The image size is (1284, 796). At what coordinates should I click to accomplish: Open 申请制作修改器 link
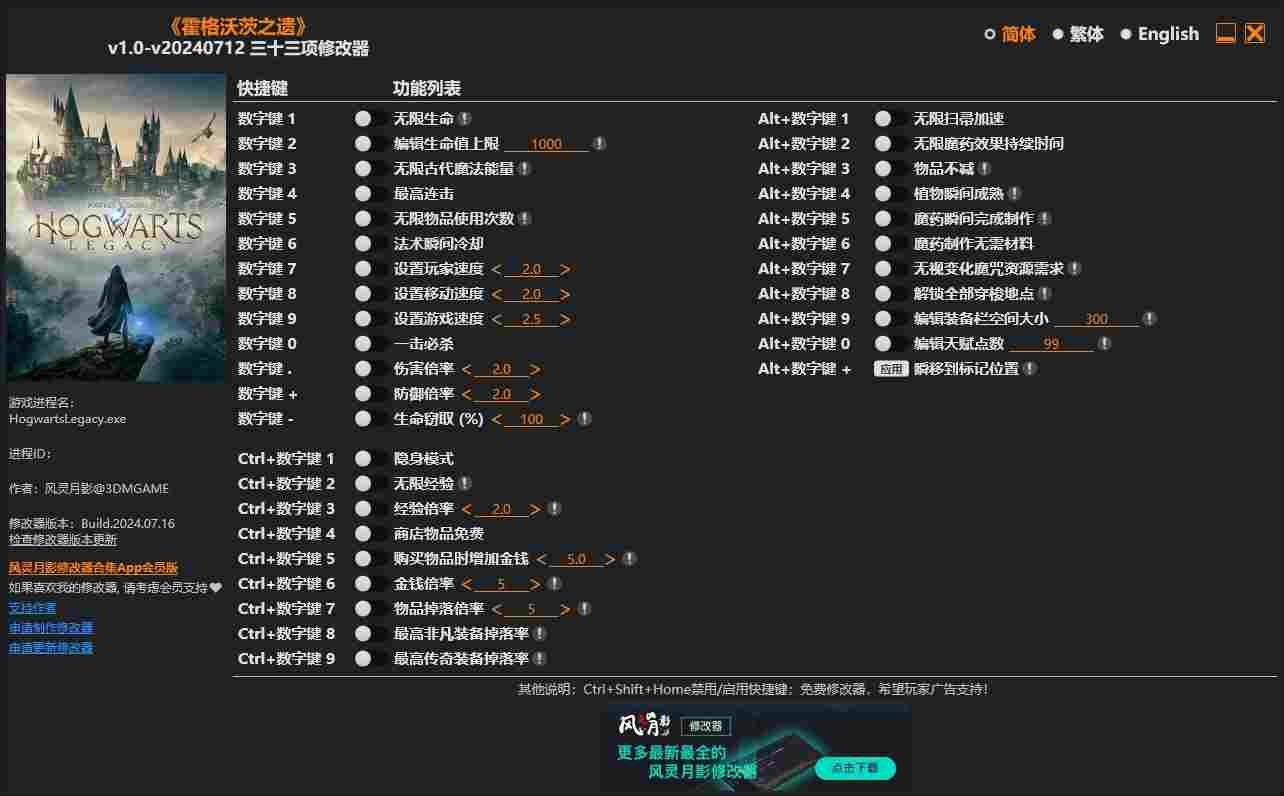(x=51, y=627)
